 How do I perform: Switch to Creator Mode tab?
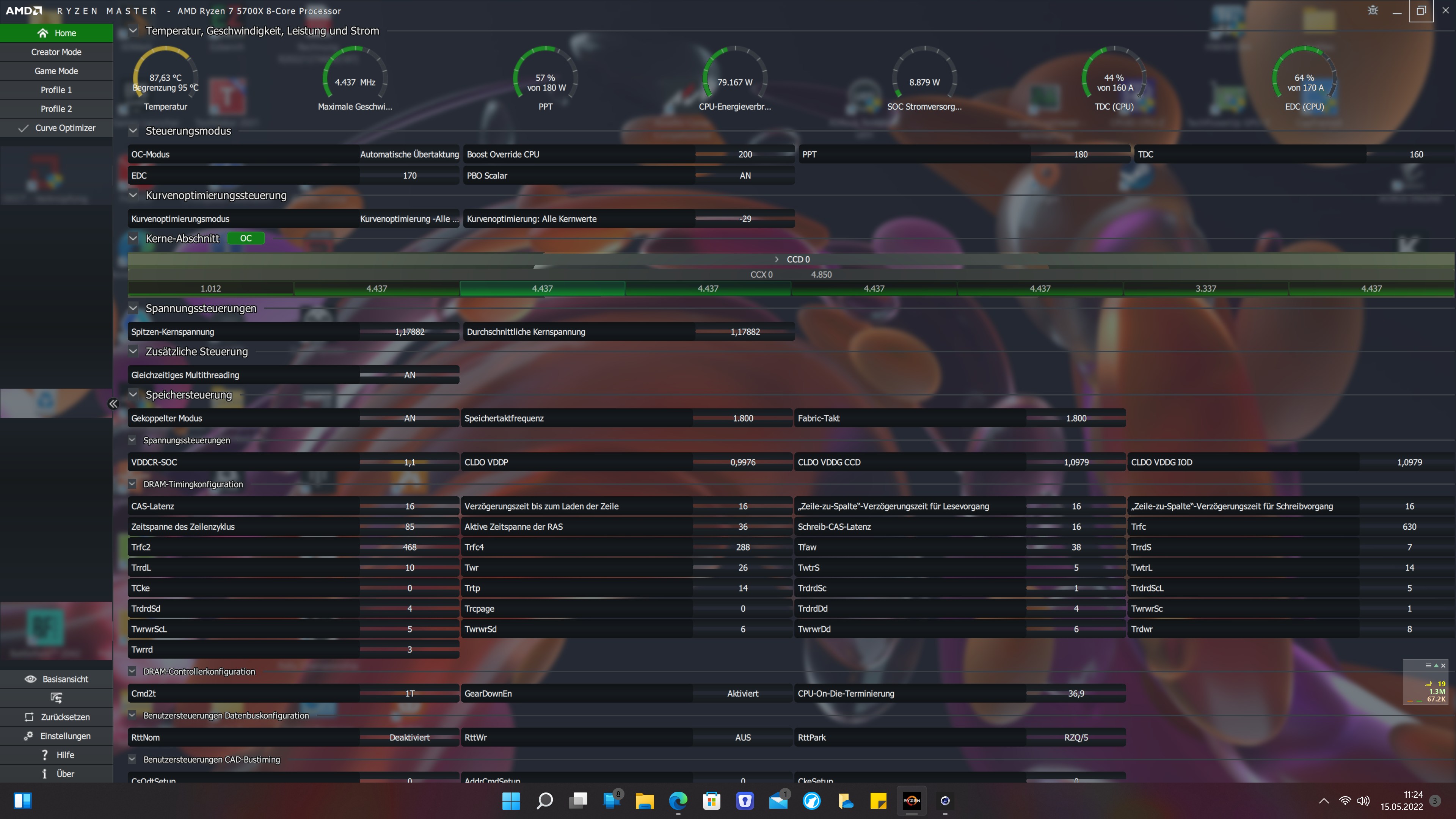[56, 52]
